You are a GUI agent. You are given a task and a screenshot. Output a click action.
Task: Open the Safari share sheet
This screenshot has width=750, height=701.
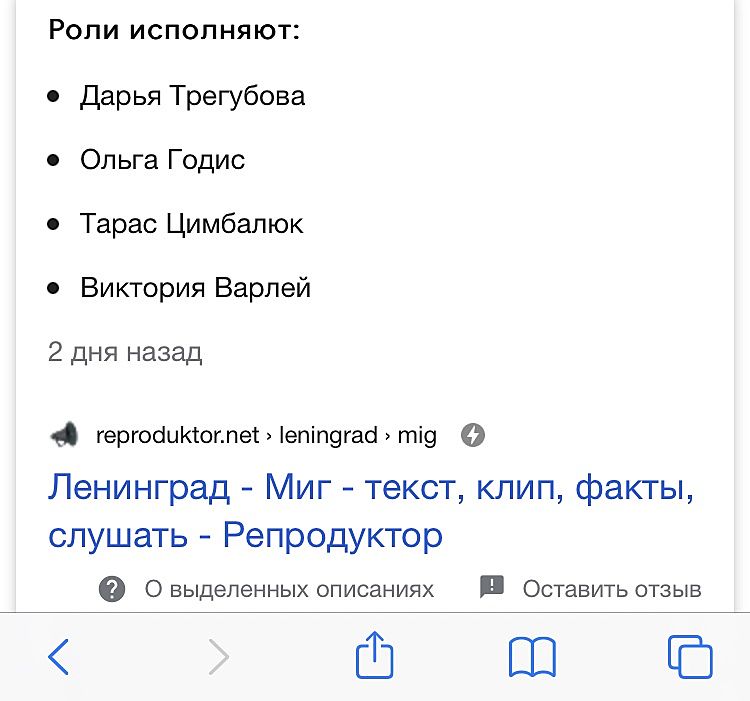pyautogui.click(x=375, y=656)
